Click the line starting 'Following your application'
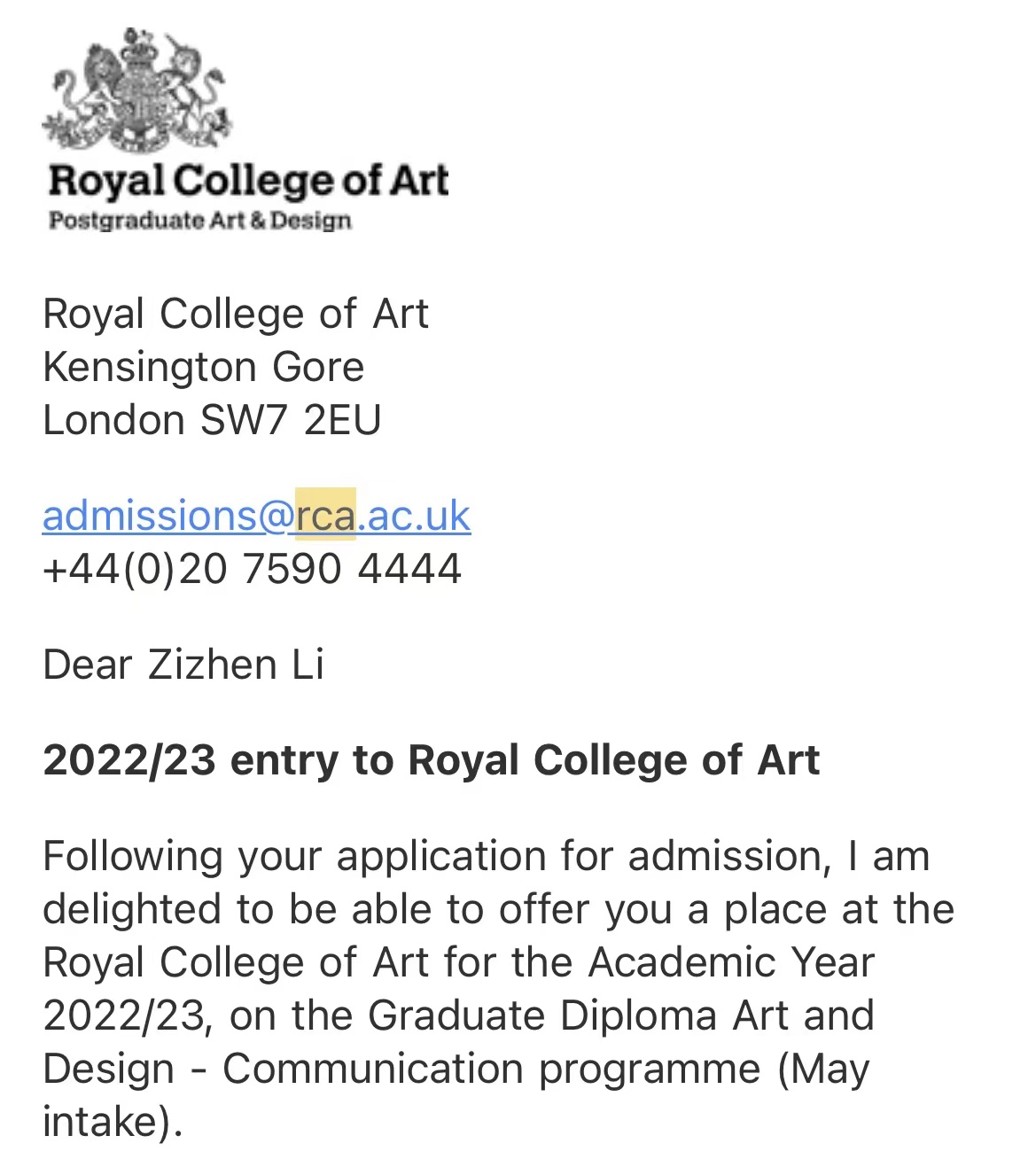The image size is (1036, 1167). (x=487, y=857)
